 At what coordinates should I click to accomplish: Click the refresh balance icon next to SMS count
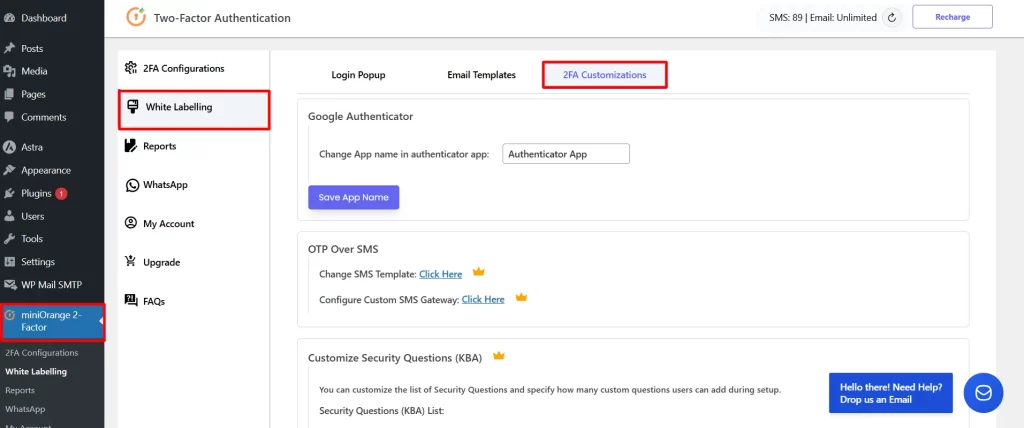pyautogui.click(x=892, y=18)
